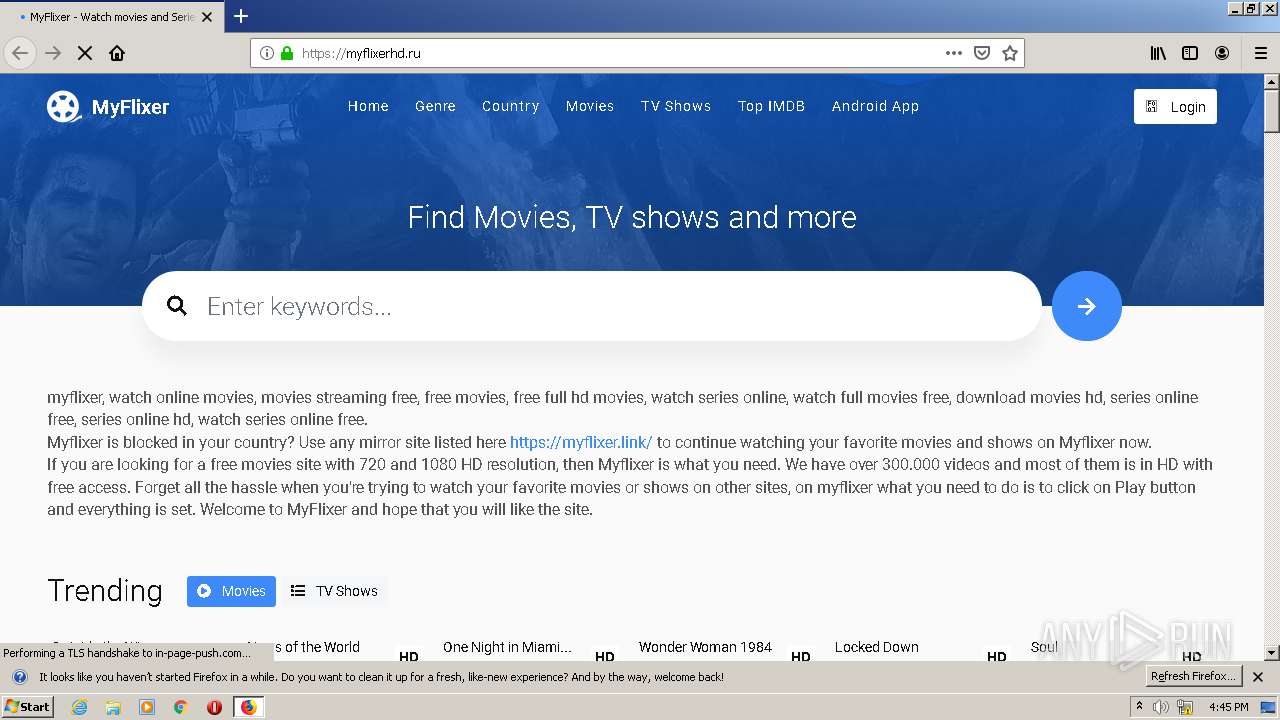
Task: Click the Pocket save icon
Action: [x=982, y=53]
